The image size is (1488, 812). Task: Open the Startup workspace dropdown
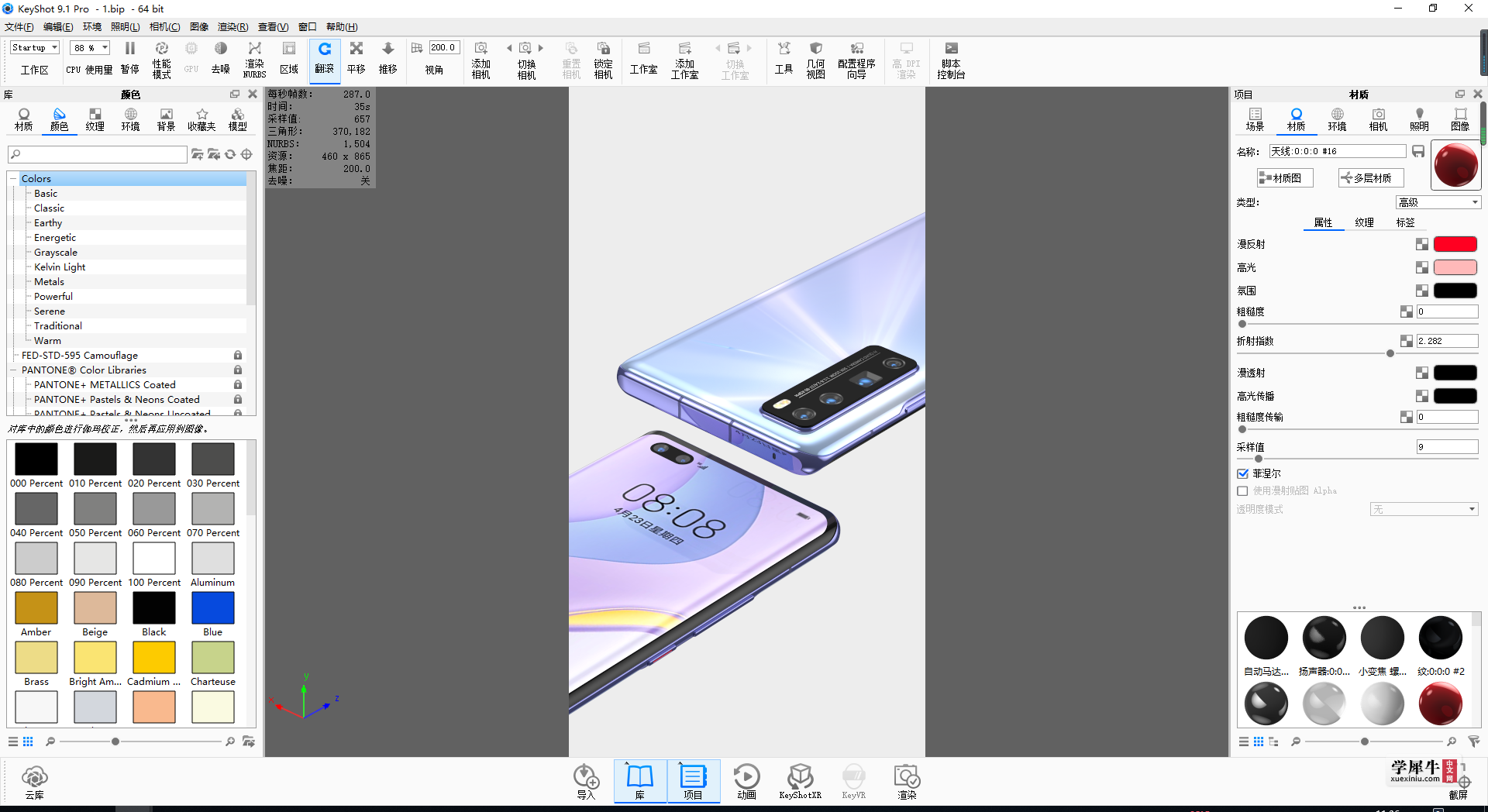tap(35, 47)
